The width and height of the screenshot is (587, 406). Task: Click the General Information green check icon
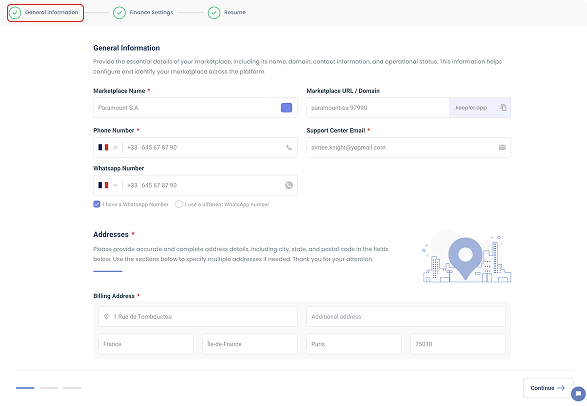(x=15, y=13)
